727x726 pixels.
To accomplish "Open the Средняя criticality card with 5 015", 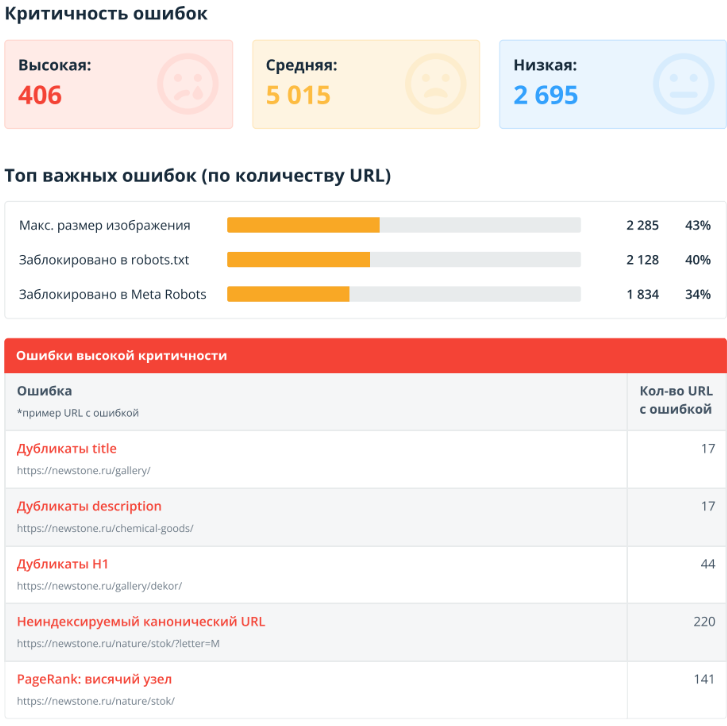I will pos(366,84).
